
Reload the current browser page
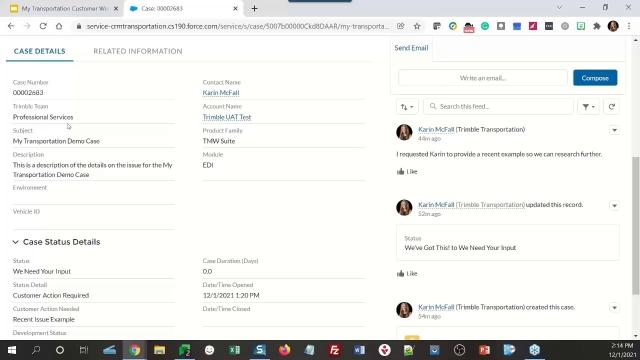(43, 26)
